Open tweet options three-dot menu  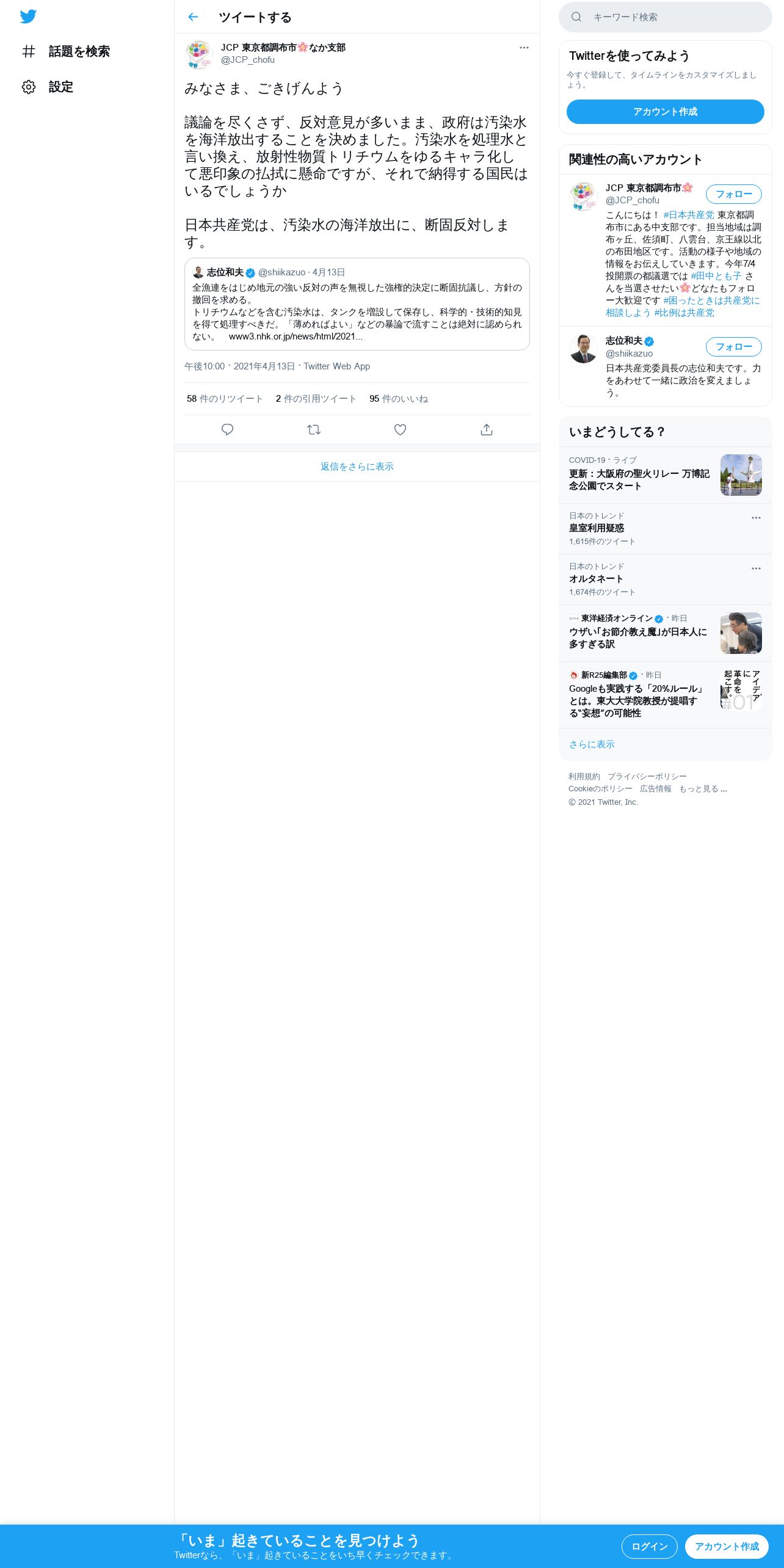pyautogui.click(x=524, y=48)
